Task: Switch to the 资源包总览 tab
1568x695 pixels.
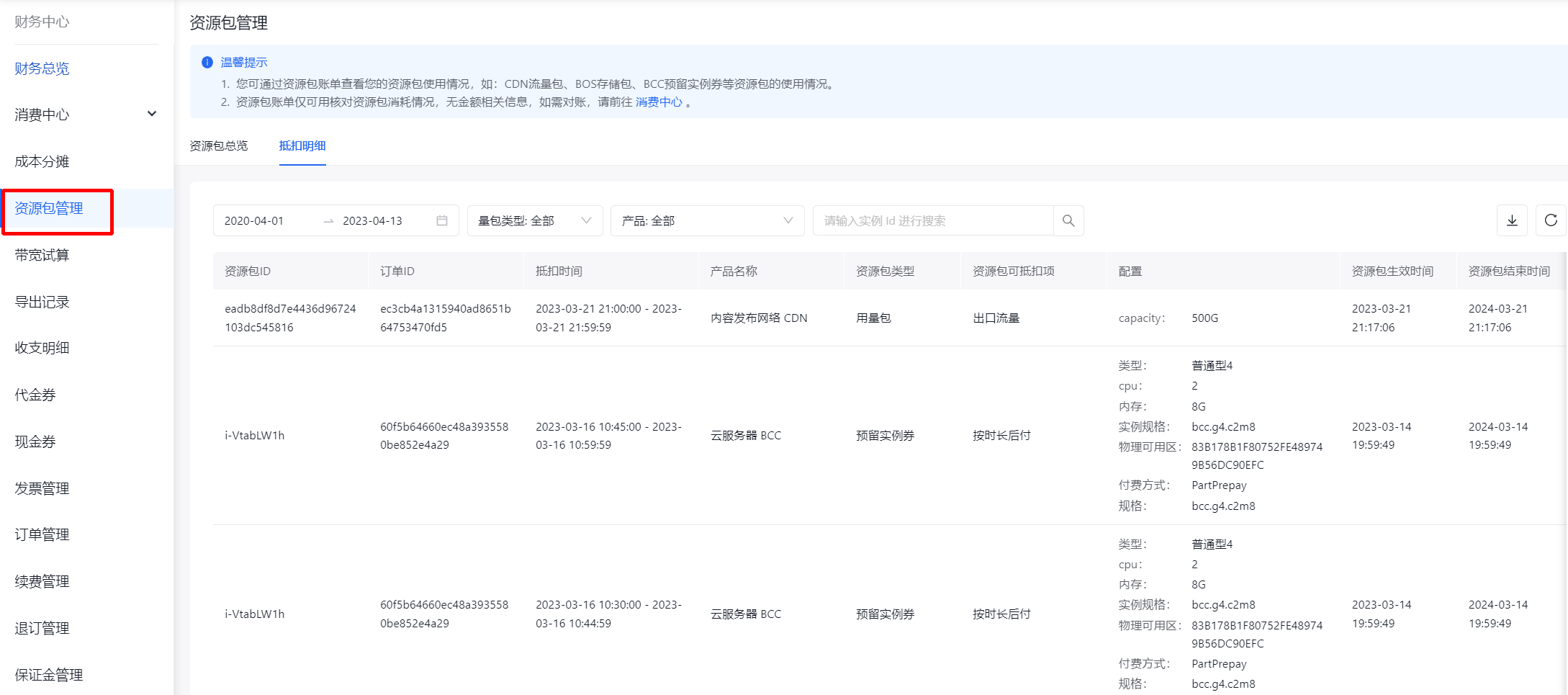Action: click(218, 145)
